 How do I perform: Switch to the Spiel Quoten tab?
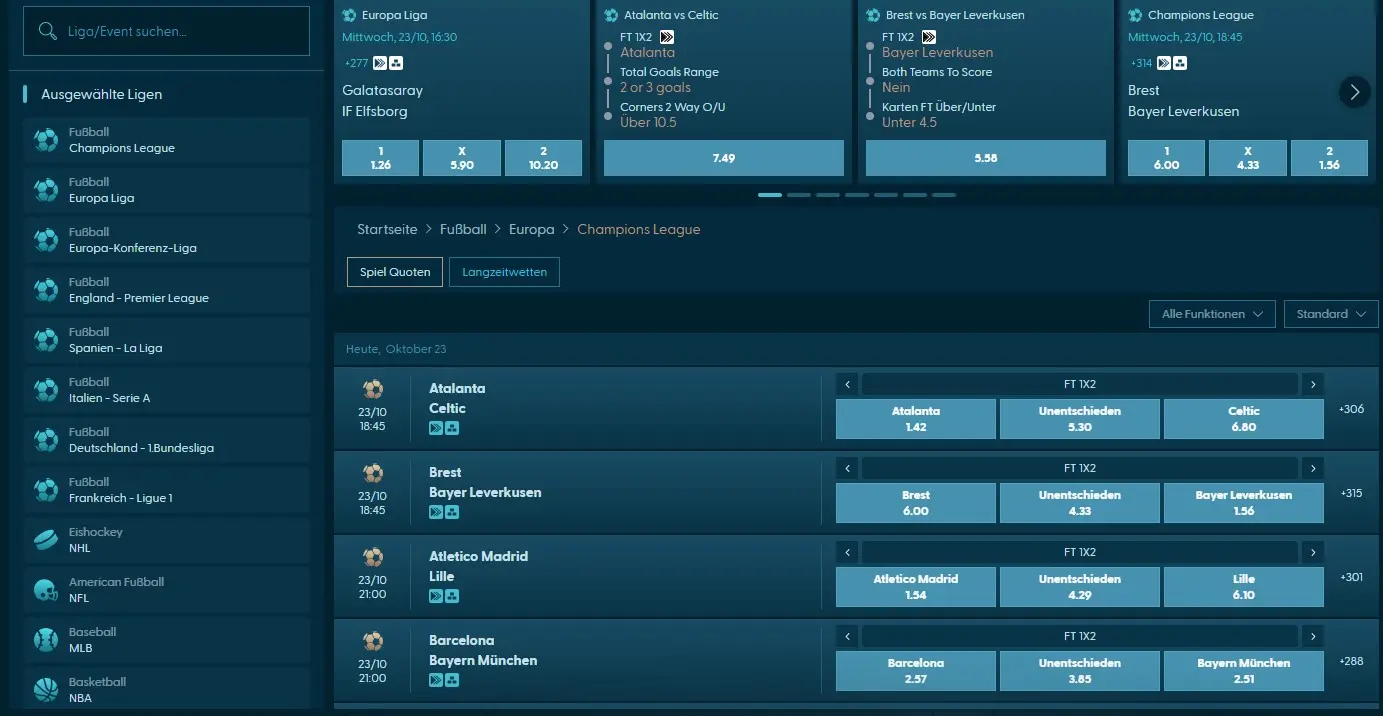395,272
